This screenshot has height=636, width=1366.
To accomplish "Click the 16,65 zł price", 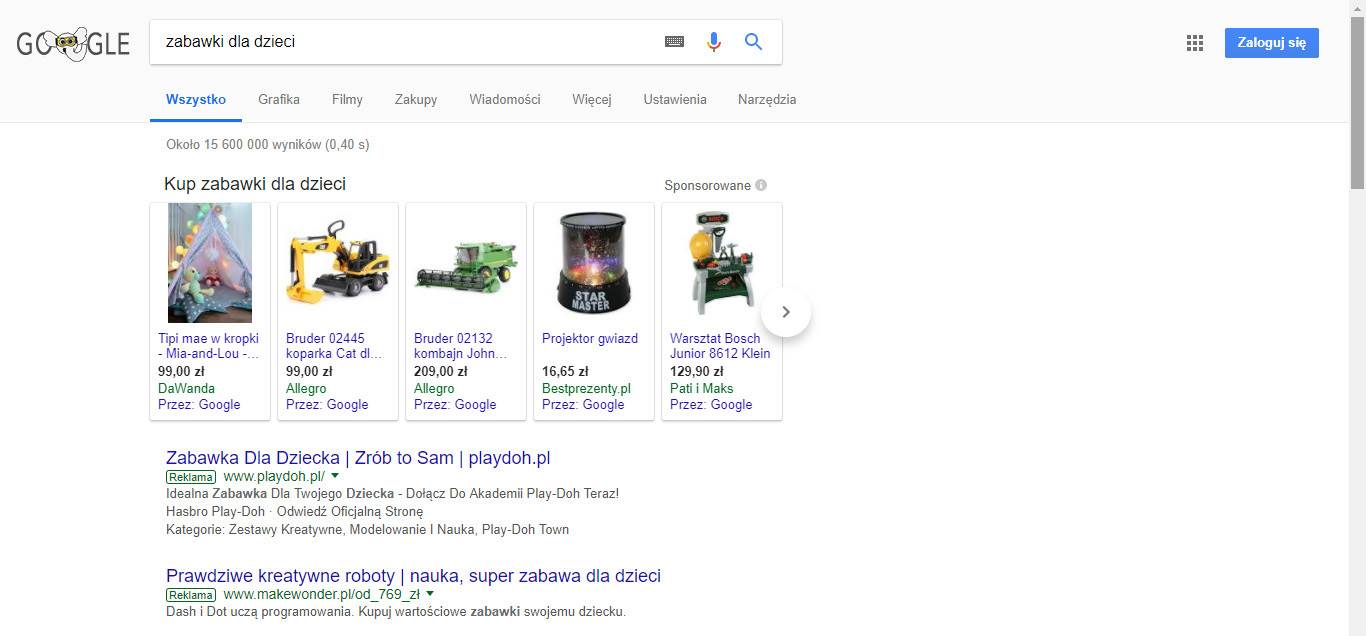I will pyautogui.click(x=565, y=371).
